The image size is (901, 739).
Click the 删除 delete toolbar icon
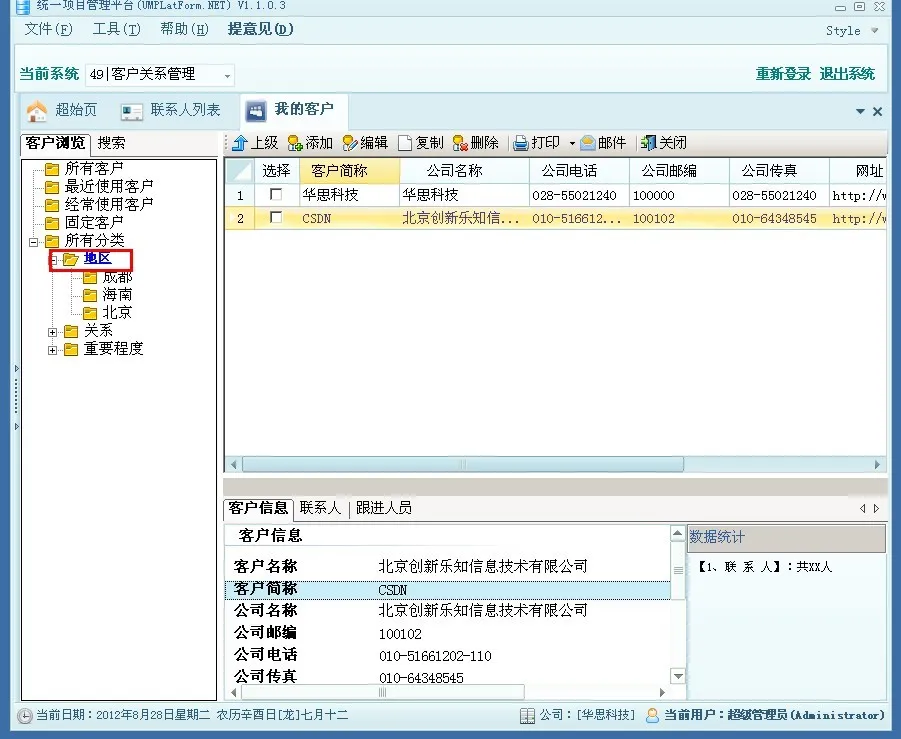click(460, 143)
